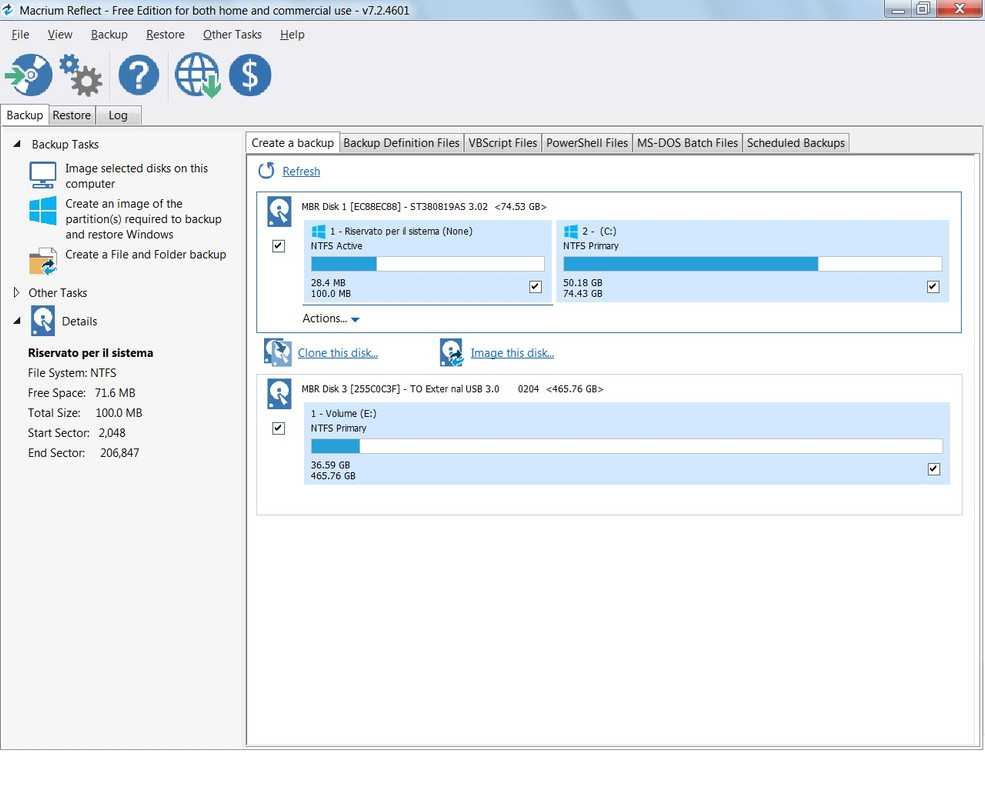
Task: Open the Help menu
Action: tap(292, 35)
